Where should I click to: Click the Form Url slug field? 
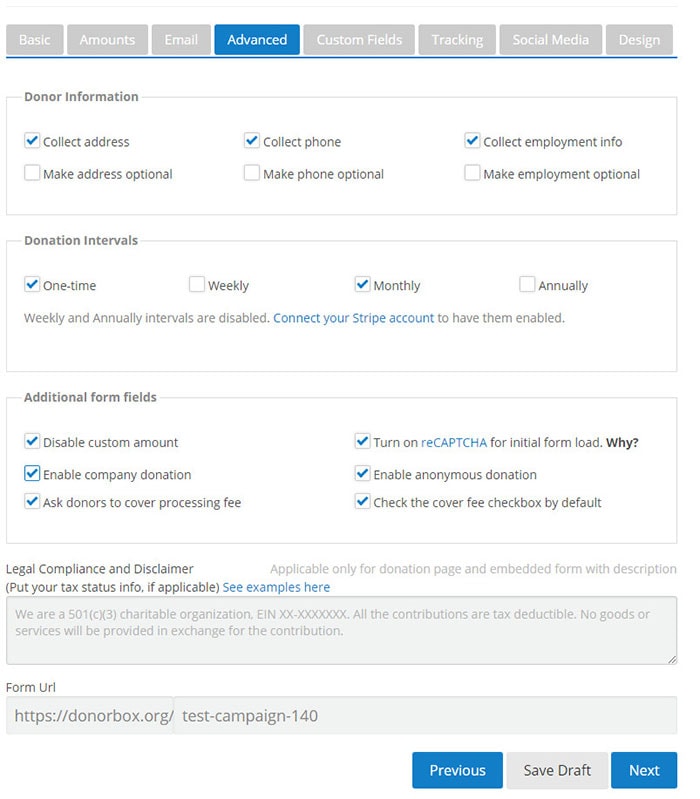pos(425,715)
